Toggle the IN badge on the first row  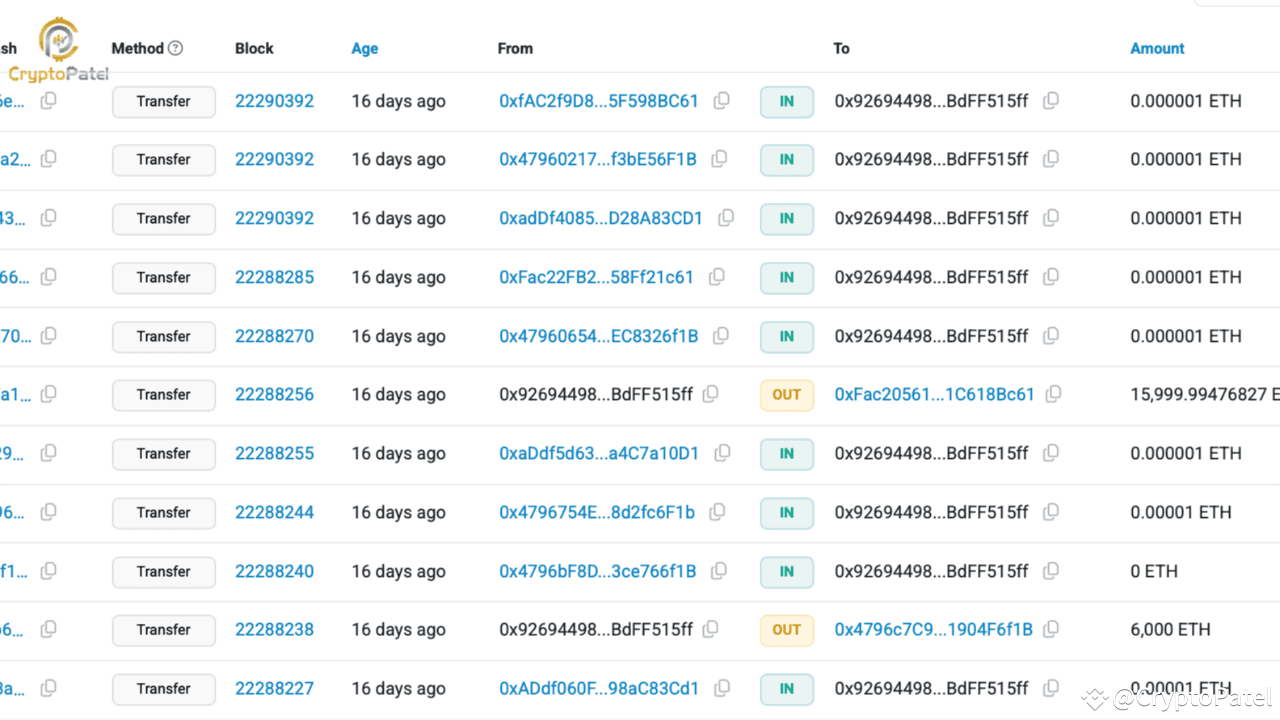click(786, 101)
